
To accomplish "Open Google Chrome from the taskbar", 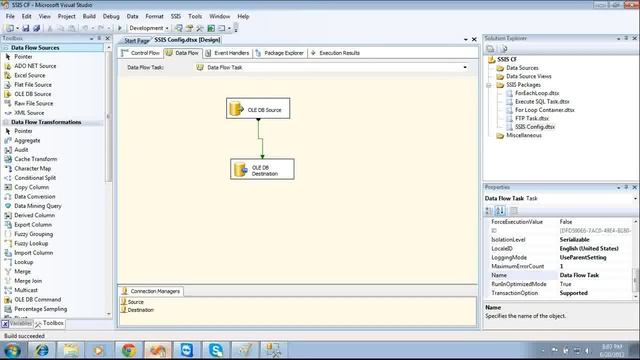I will point(129,350).
